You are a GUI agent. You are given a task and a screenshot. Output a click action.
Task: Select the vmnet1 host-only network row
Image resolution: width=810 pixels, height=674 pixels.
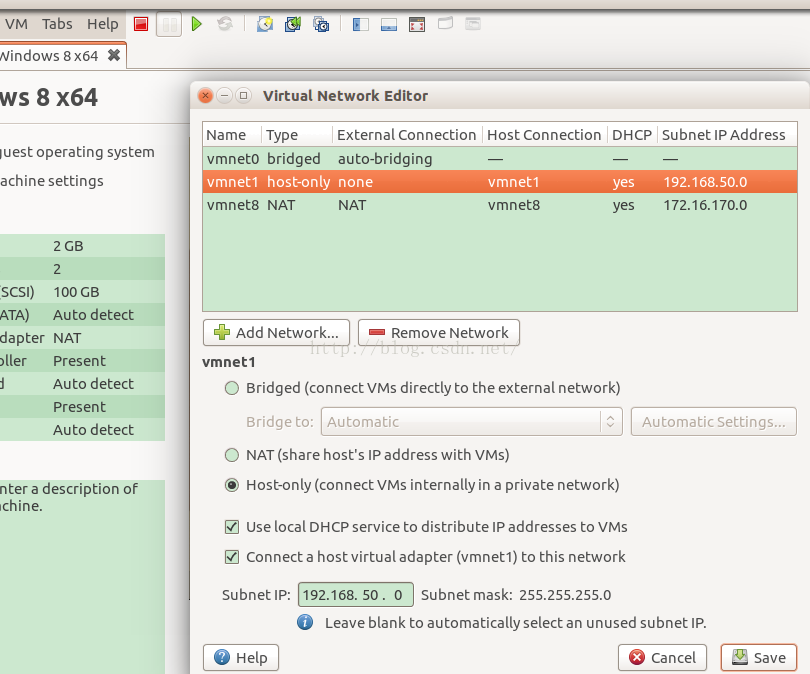tap(500, 182)
